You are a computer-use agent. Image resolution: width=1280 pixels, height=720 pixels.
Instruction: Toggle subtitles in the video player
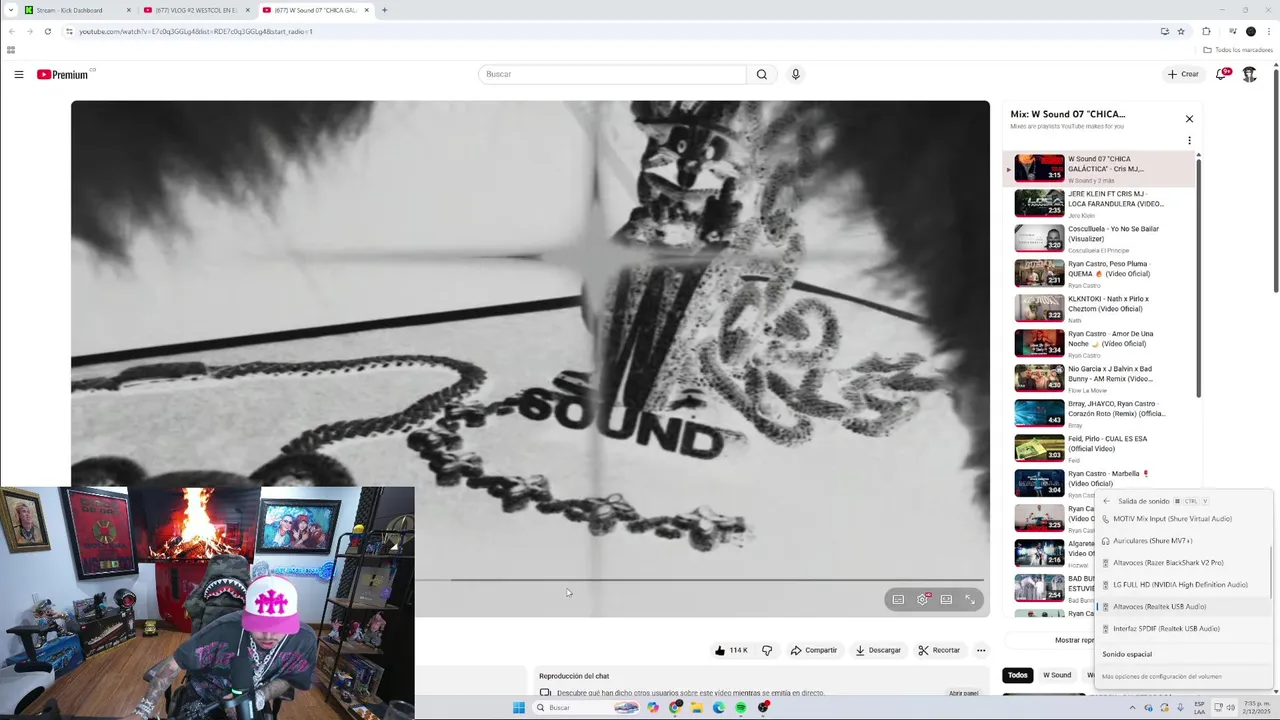[898, 599]
